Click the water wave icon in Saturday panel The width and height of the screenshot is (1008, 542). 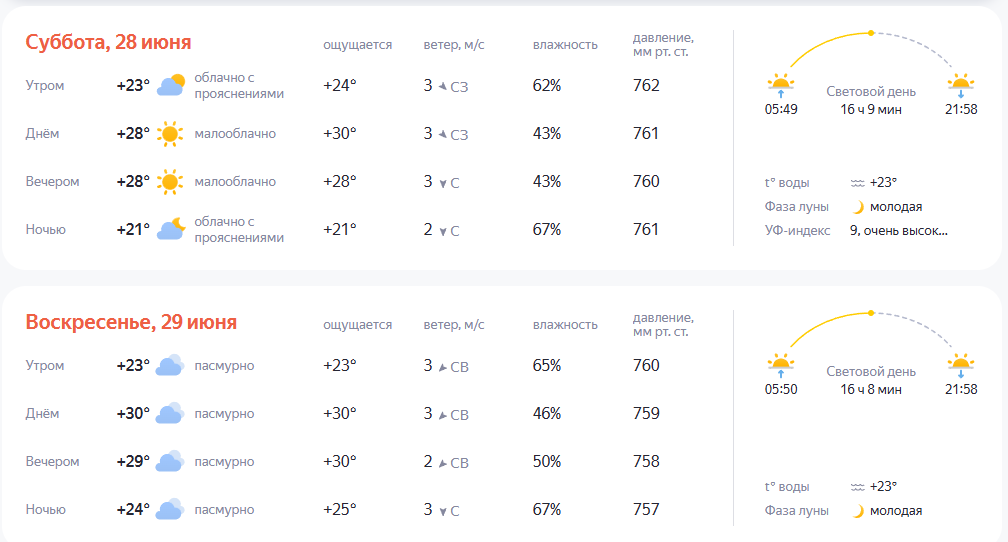pos(858,183)
